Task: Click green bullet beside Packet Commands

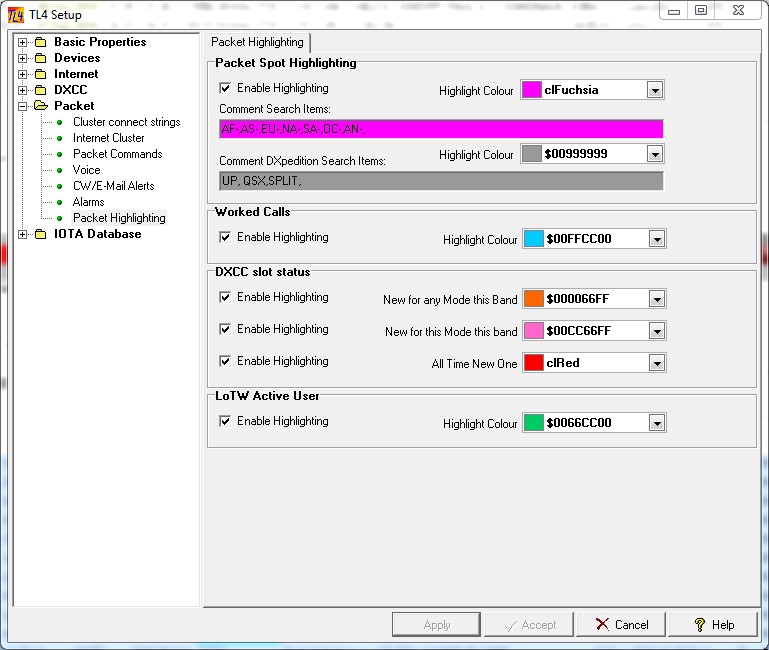Action: click(x=60, y=155)
